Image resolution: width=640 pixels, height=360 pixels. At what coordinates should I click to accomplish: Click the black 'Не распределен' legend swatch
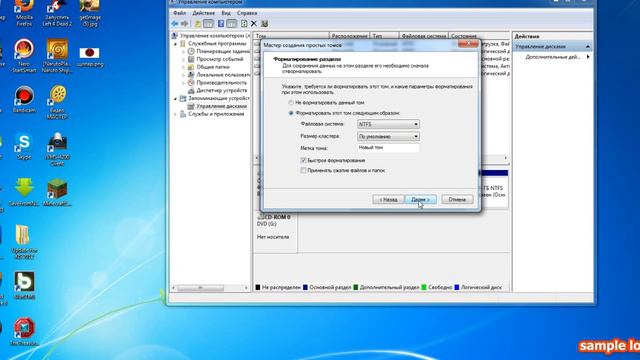258,287
